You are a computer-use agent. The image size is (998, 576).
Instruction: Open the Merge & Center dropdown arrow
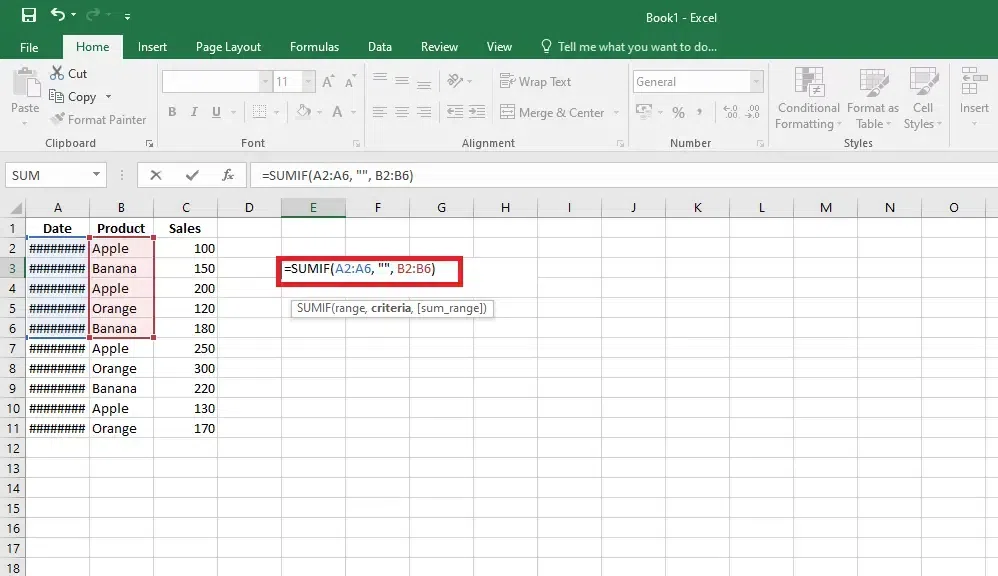pyautogui.click(x=616, y=113)
